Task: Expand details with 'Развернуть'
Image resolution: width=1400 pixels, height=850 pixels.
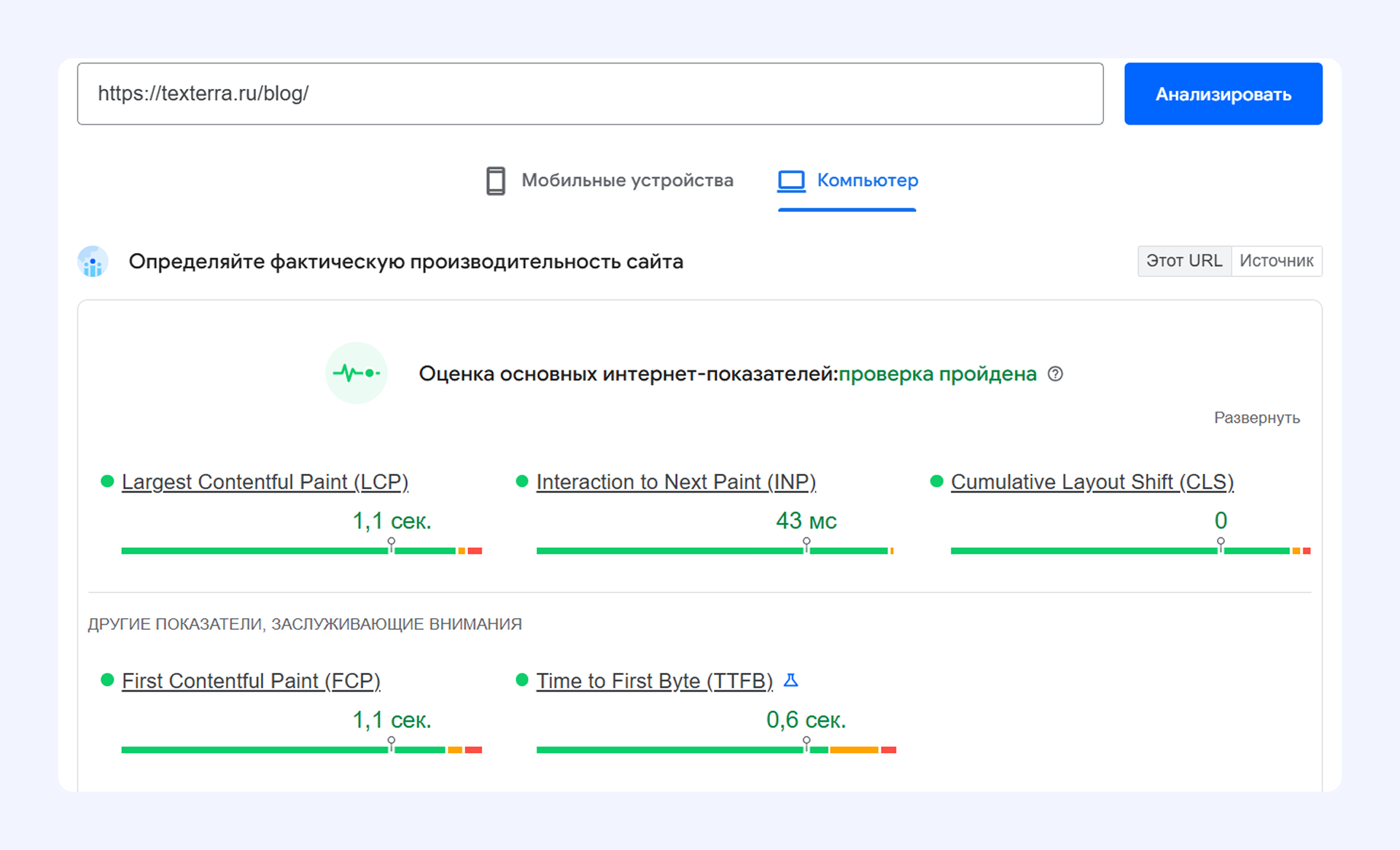Action: point(1256,418)
